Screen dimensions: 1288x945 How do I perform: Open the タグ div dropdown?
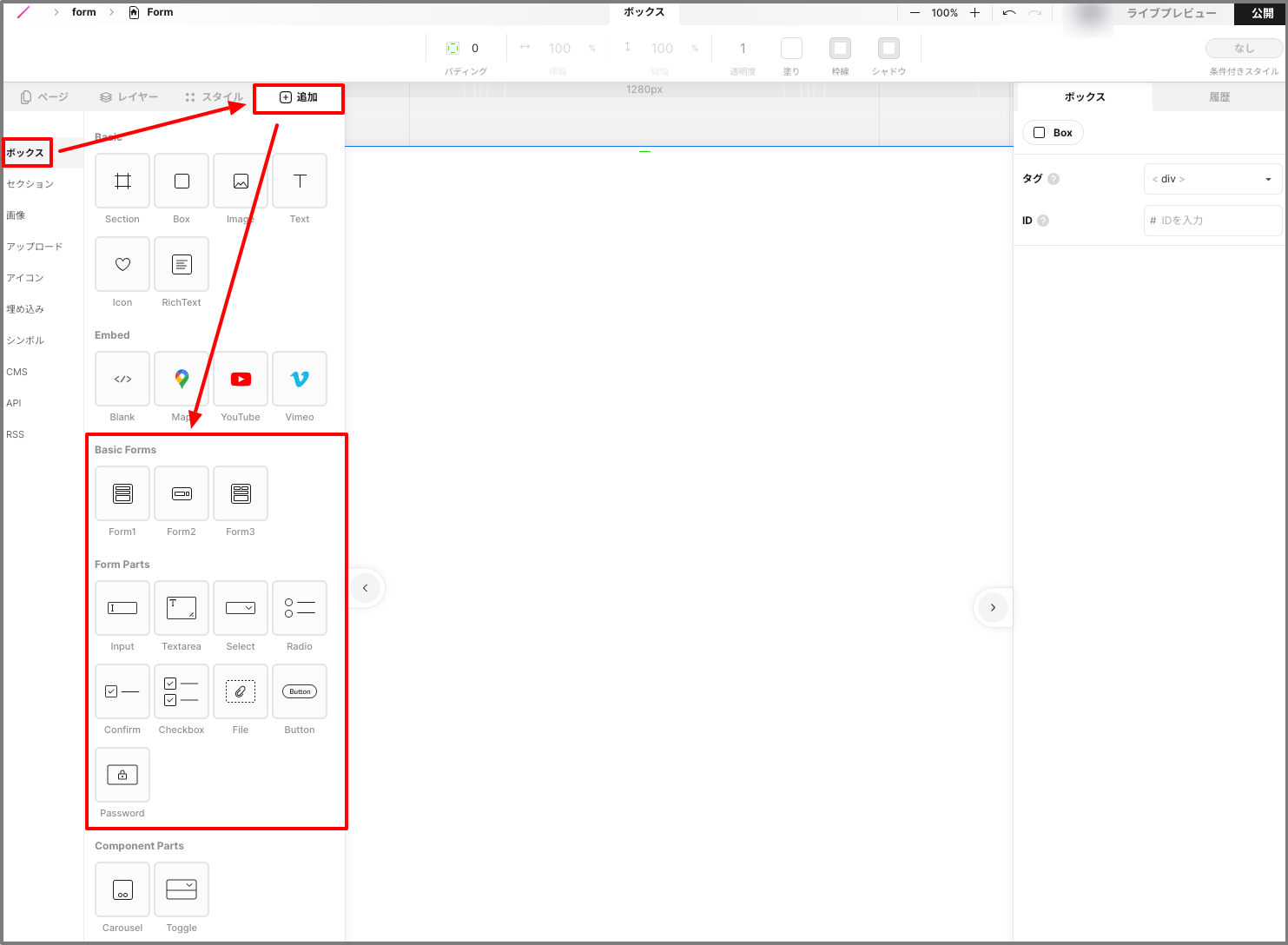(x=1212, y=179)
